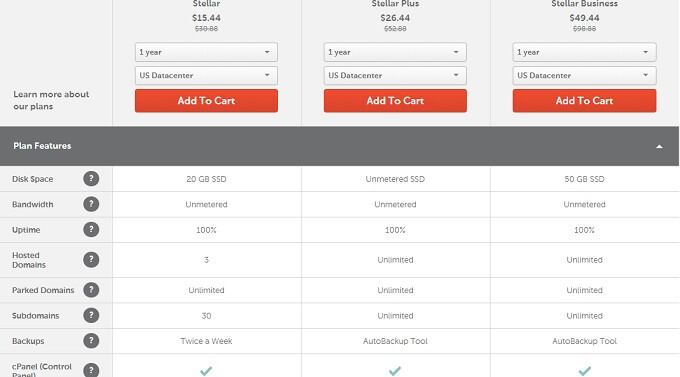
Task: Click the Bandwidth row label
Action: 33,204
